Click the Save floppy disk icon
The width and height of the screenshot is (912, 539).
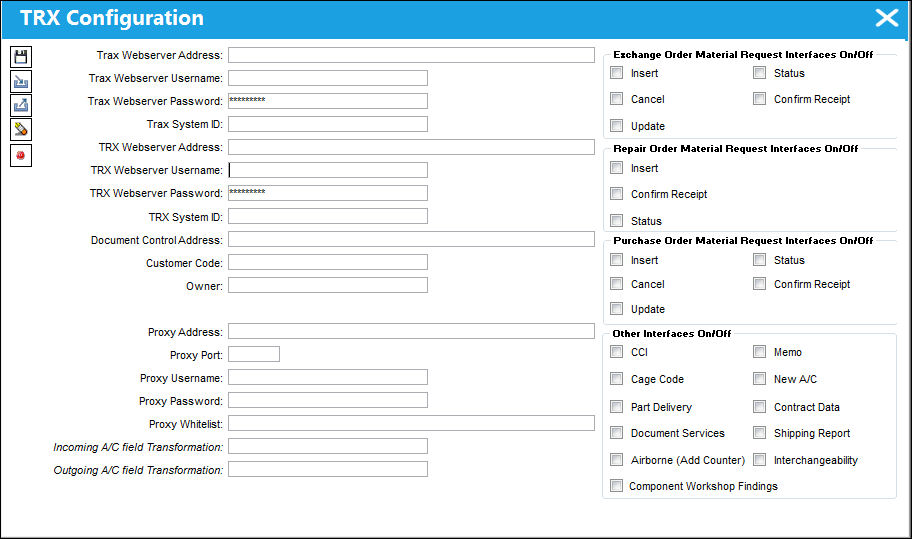tap(21, 57)
